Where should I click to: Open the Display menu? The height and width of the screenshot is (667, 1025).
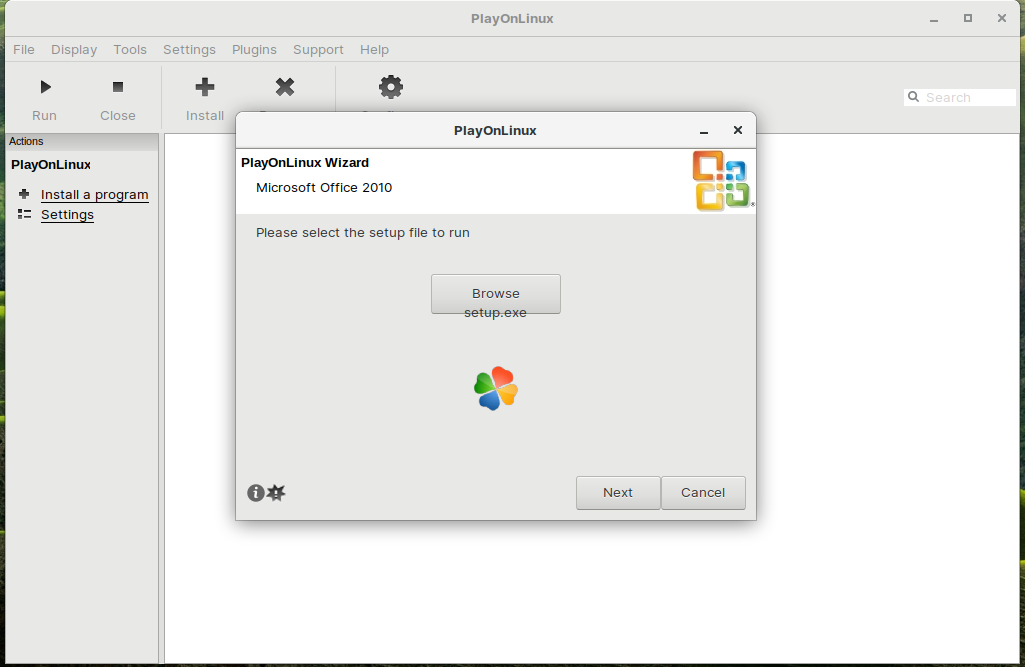(74, 50)
